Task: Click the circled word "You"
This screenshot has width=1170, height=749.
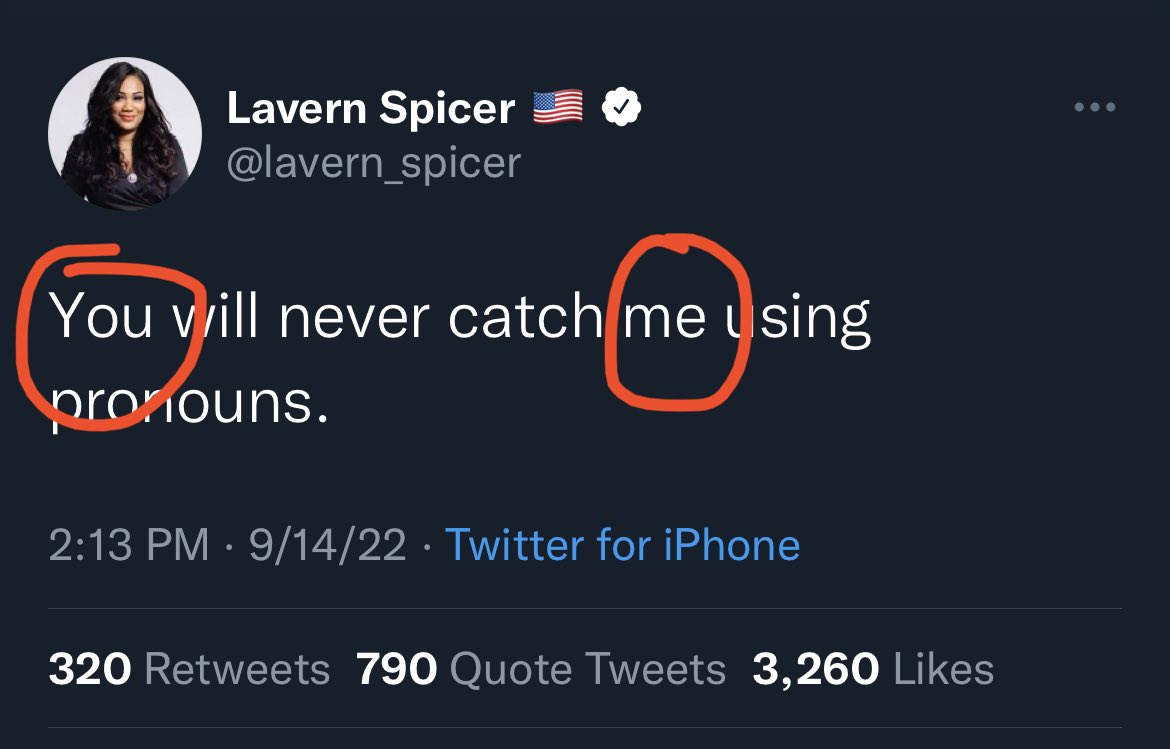Action: click(101, 316)
